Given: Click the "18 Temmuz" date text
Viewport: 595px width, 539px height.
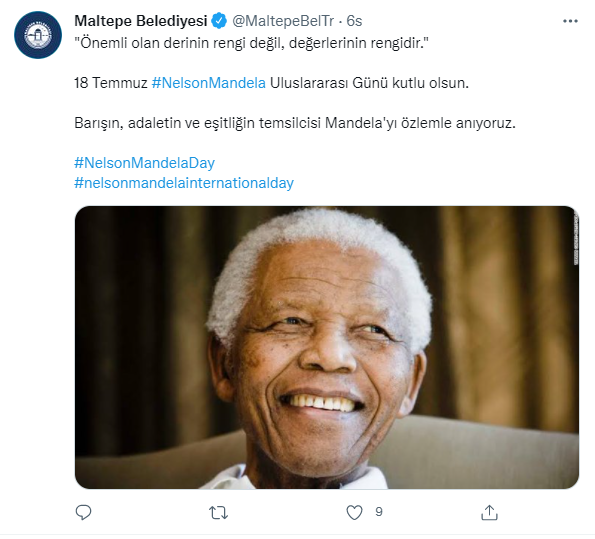Looking at the screenshot, I should click(111, 83).
